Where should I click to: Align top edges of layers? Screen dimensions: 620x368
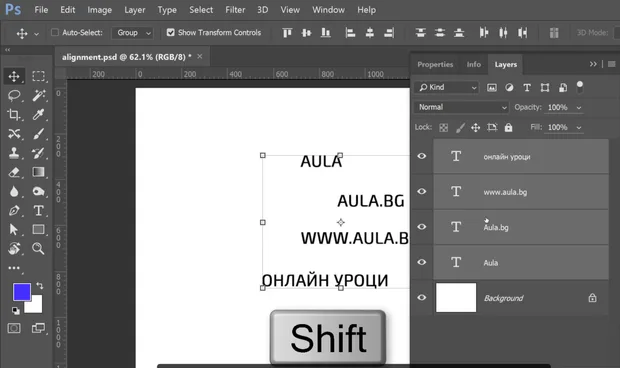287,33
